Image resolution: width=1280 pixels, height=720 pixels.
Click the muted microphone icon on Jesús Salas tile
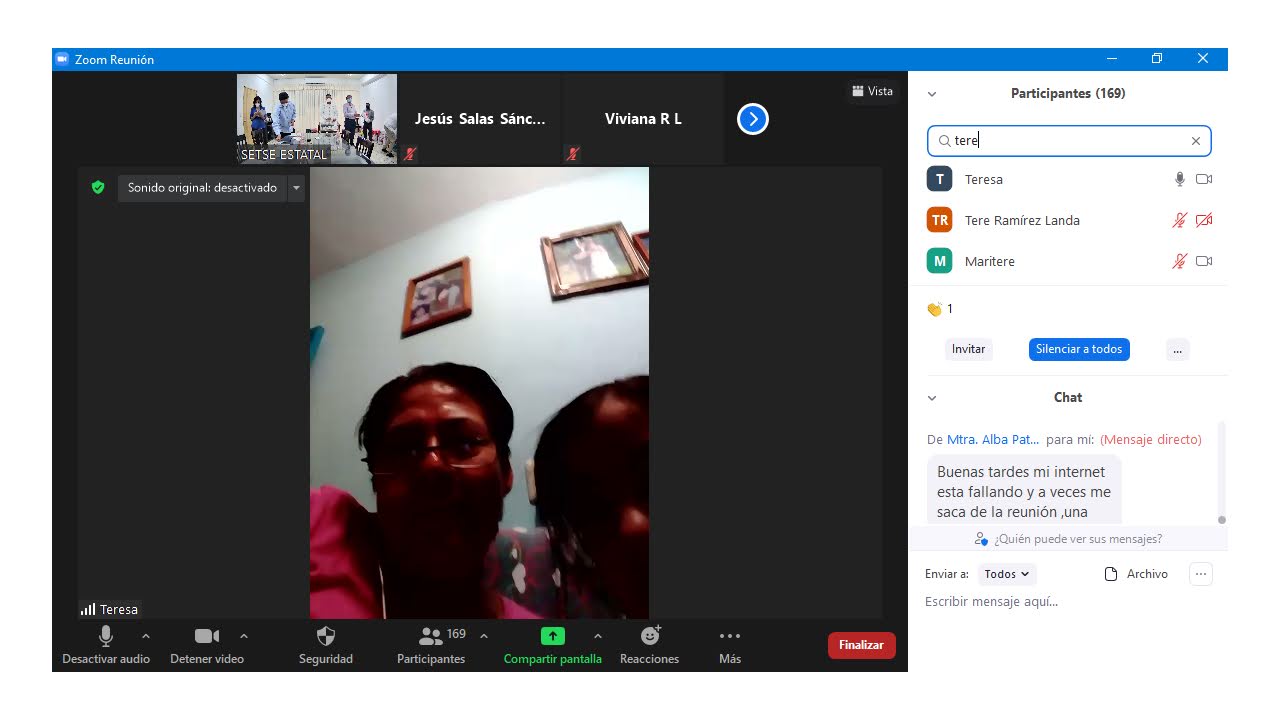pyautogui.click(x=410, y=154)
